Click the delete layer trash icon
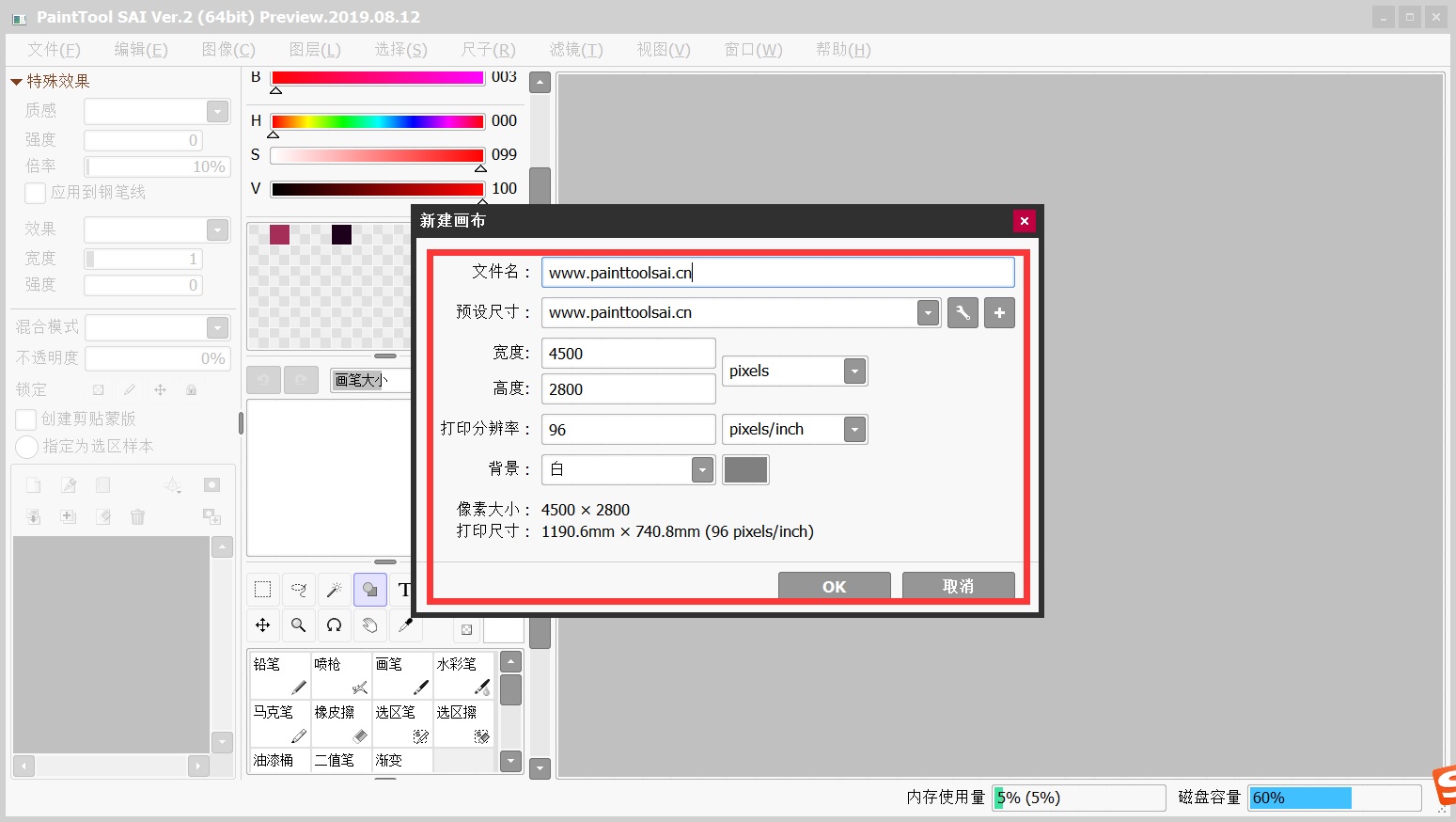This screenshot has height=822, width=1456. 137,516
